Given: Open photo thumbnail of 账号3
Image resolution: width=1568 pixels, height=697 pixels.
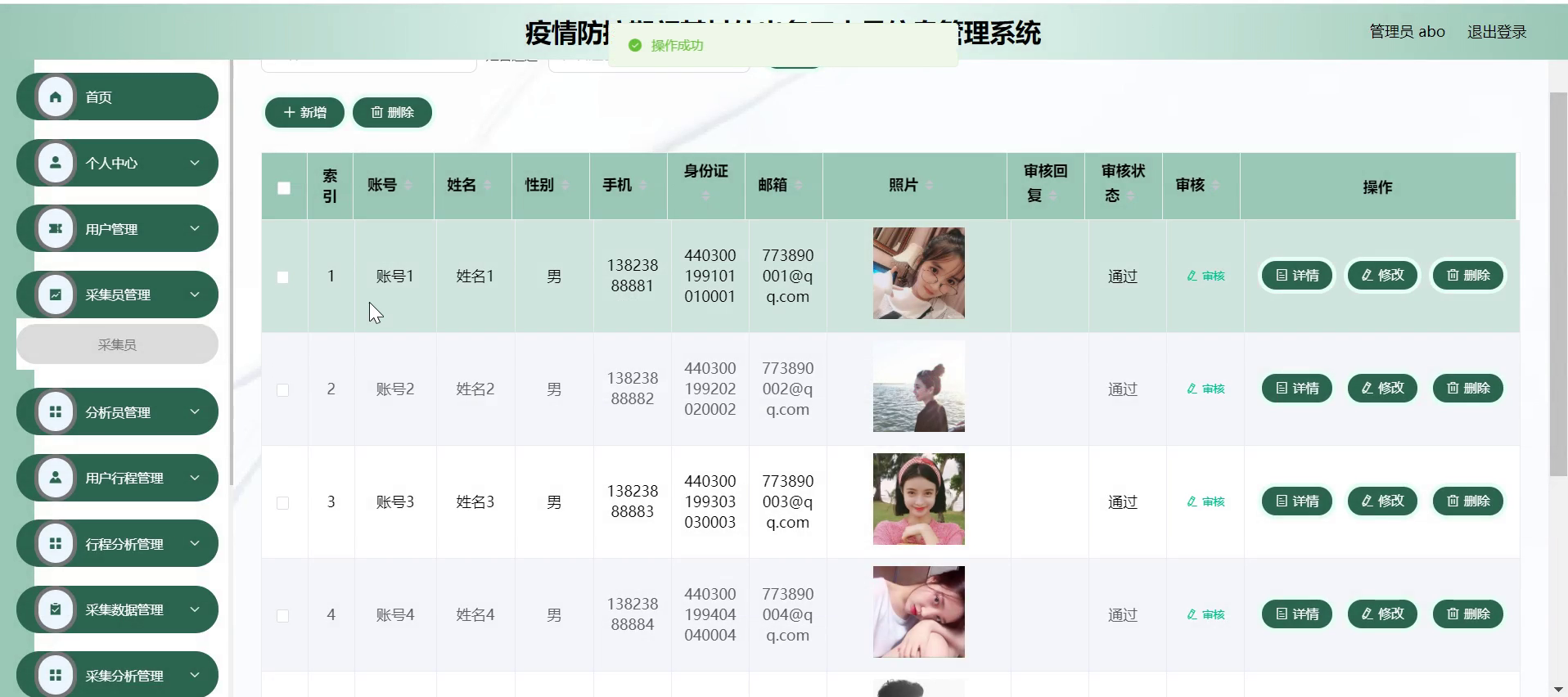Looking at the screenshot, I should (918, 499).
